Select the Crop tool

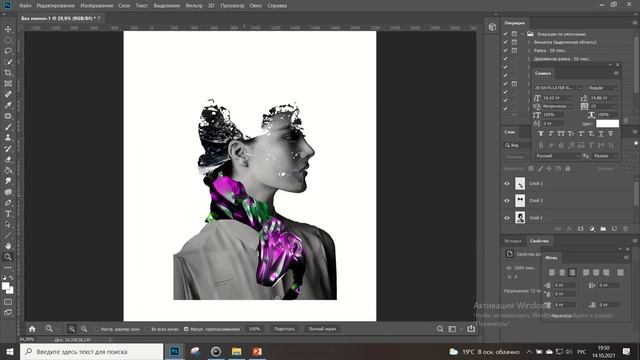tap(8, 73)
